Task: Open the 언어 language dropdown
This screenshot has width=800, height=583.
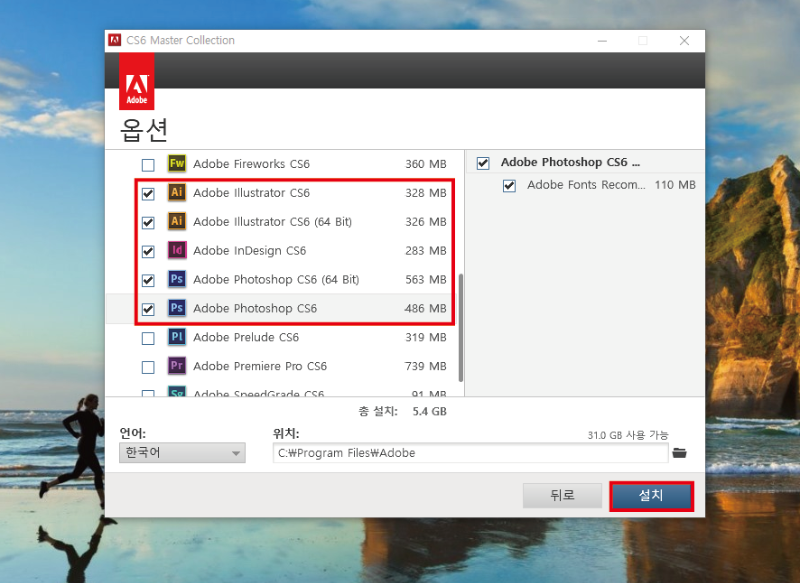Action: pyautogui.click(x=182, y=453)
